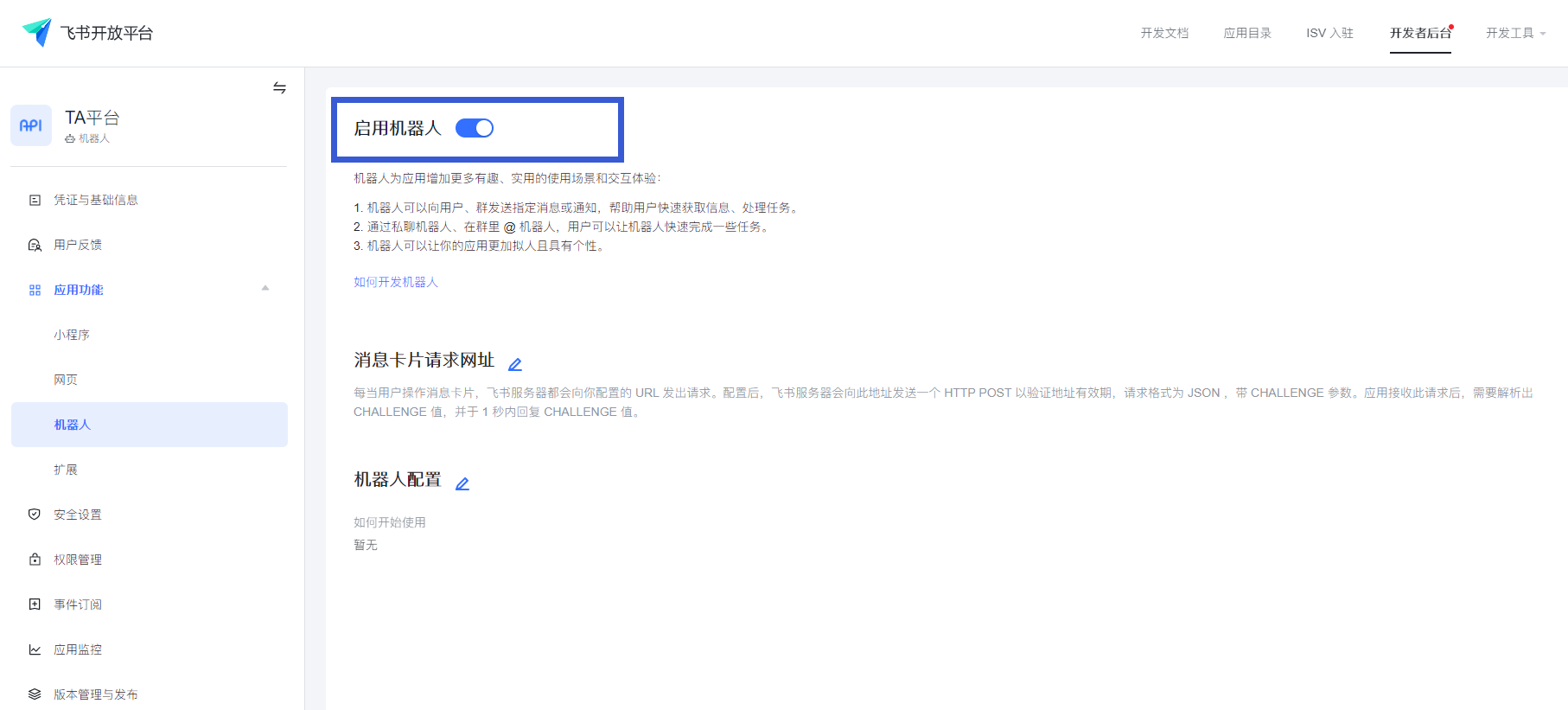This screenshot has width=1568, height=710.
Task: Click the TA平台 API app icon
Action: 31,125
